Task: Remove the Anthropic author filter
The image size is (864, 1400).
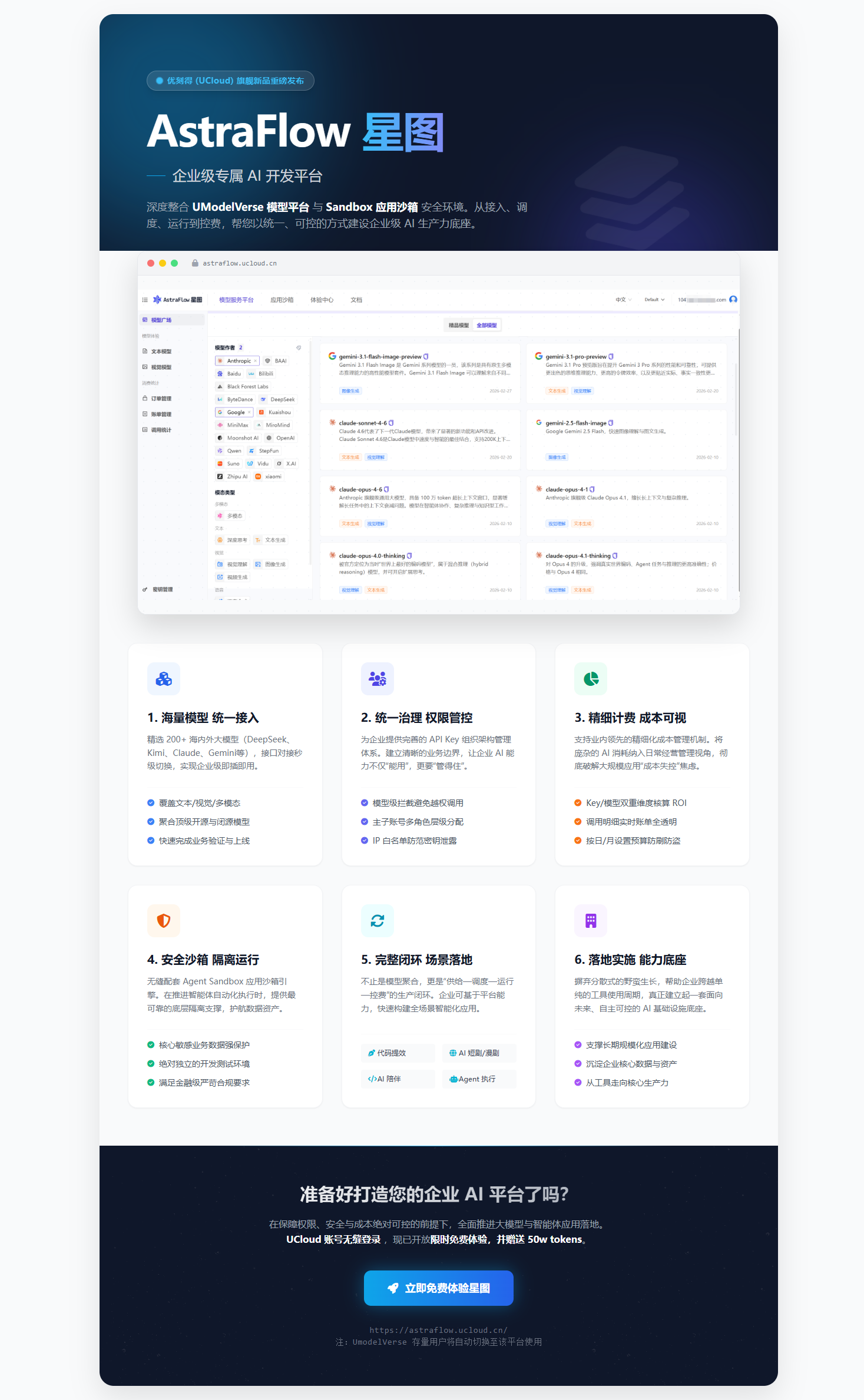Action: click(255, 361)
